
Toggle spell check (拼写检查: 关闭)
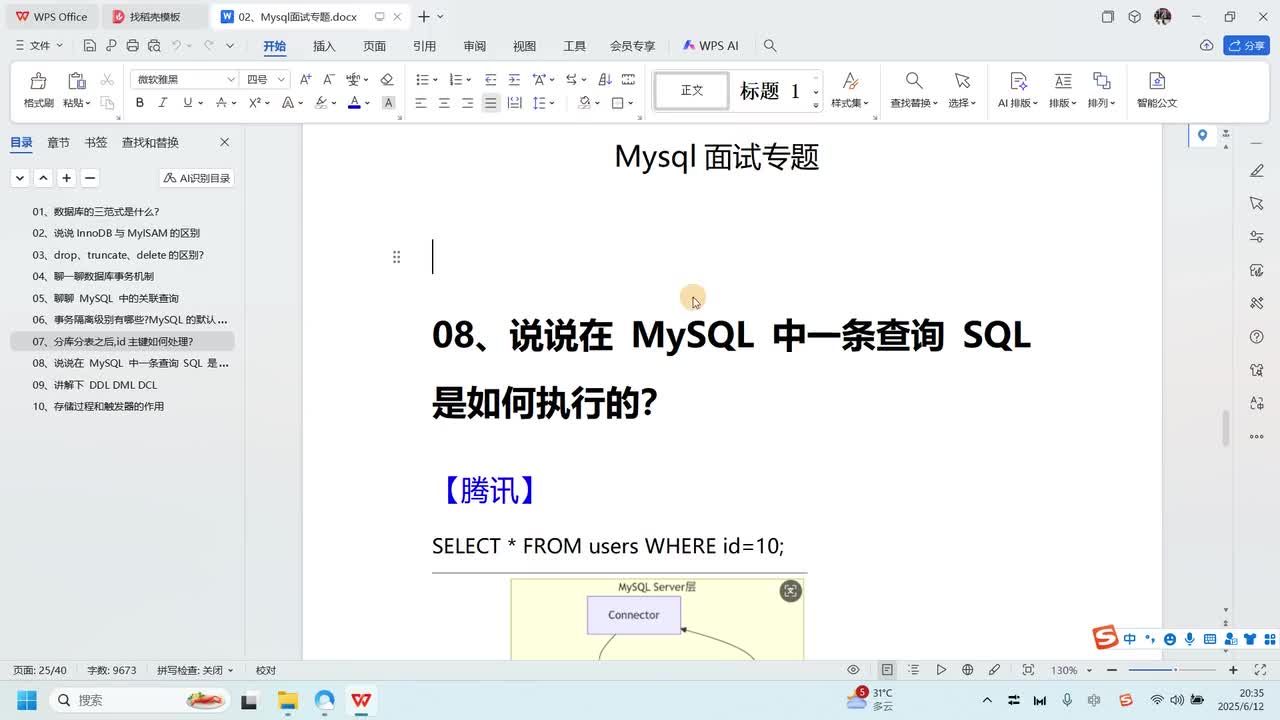coord(195,670)
